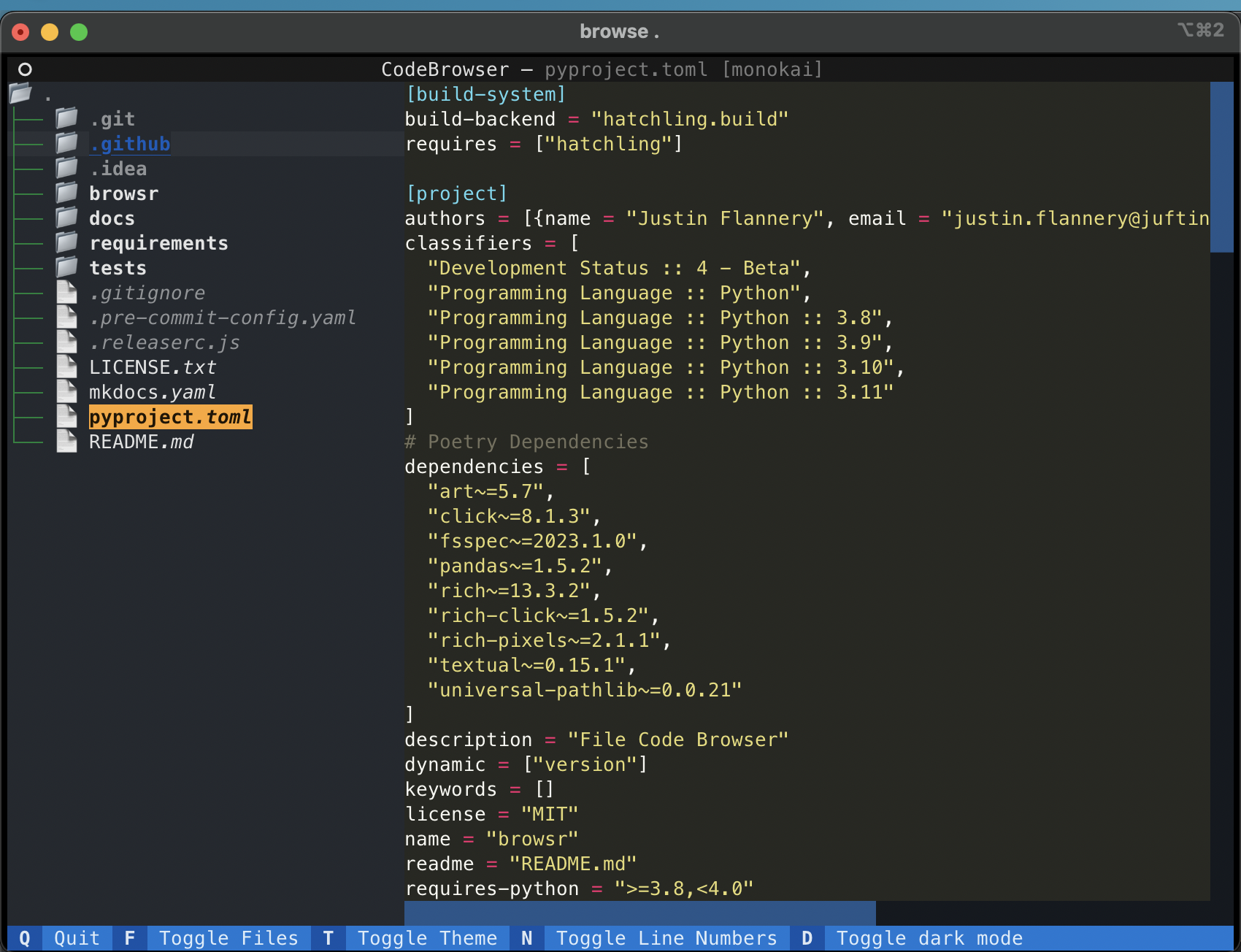Click the mkdocs.yaml file icon

66,391
